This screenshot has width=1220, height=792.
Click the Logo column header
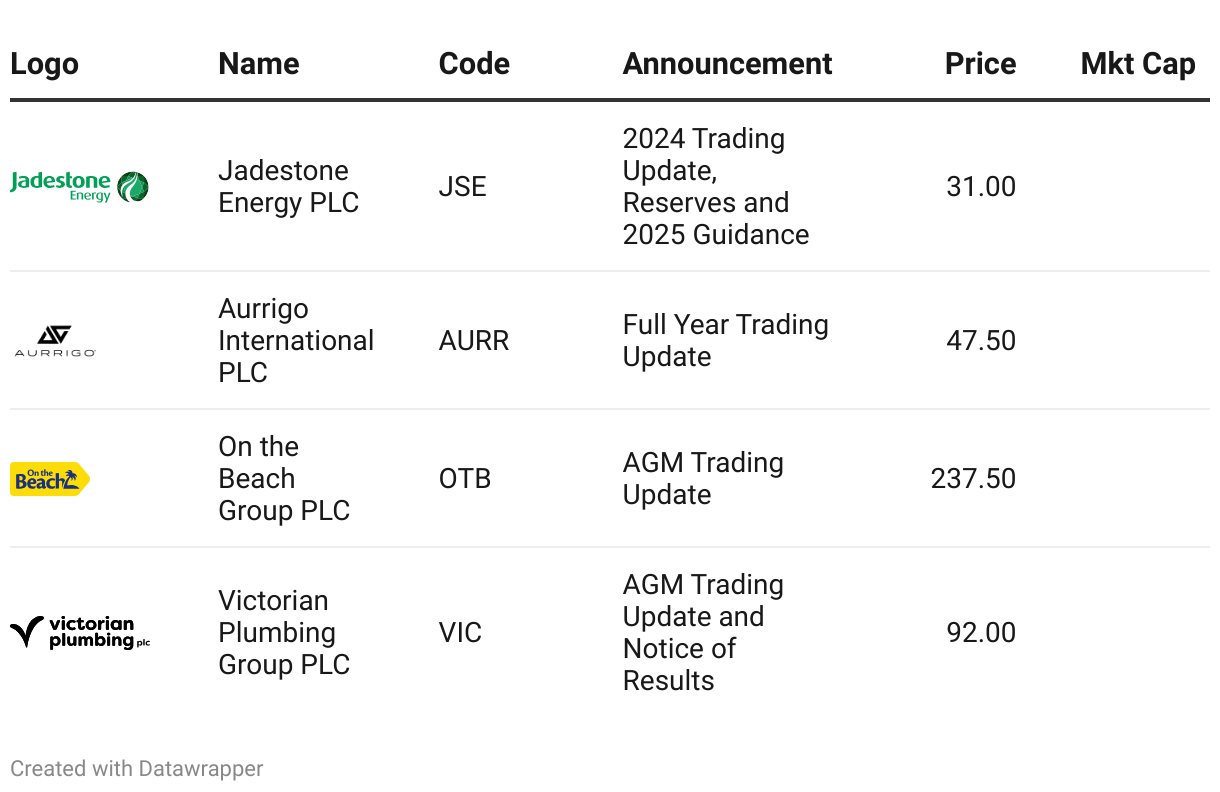coord(44,64)
